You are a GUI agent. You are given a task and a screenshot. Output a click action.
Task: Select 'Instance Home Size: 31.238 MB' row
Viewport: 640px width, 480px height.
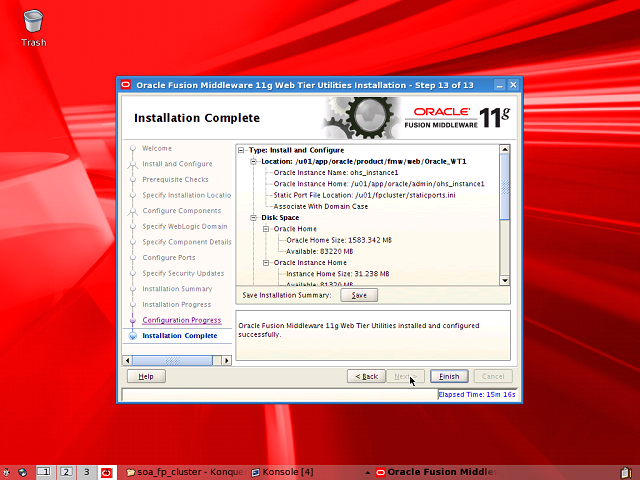338,274
